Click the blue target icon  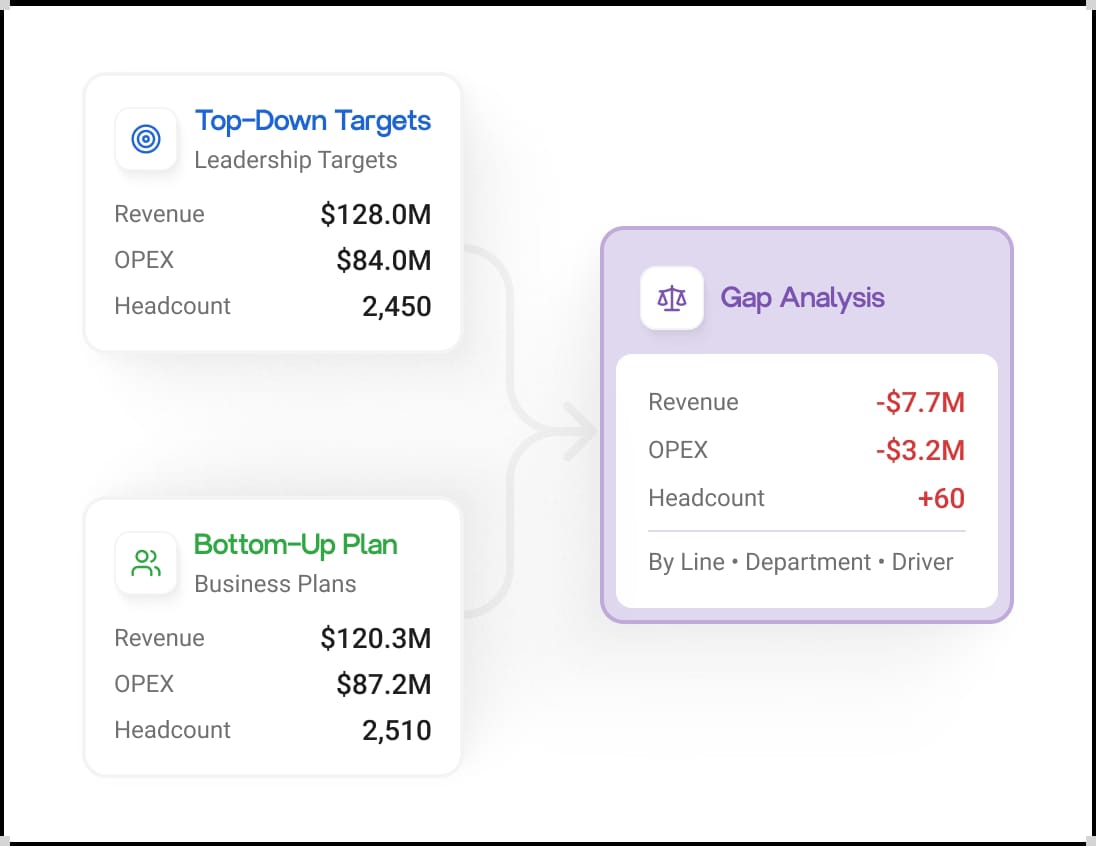145,138
